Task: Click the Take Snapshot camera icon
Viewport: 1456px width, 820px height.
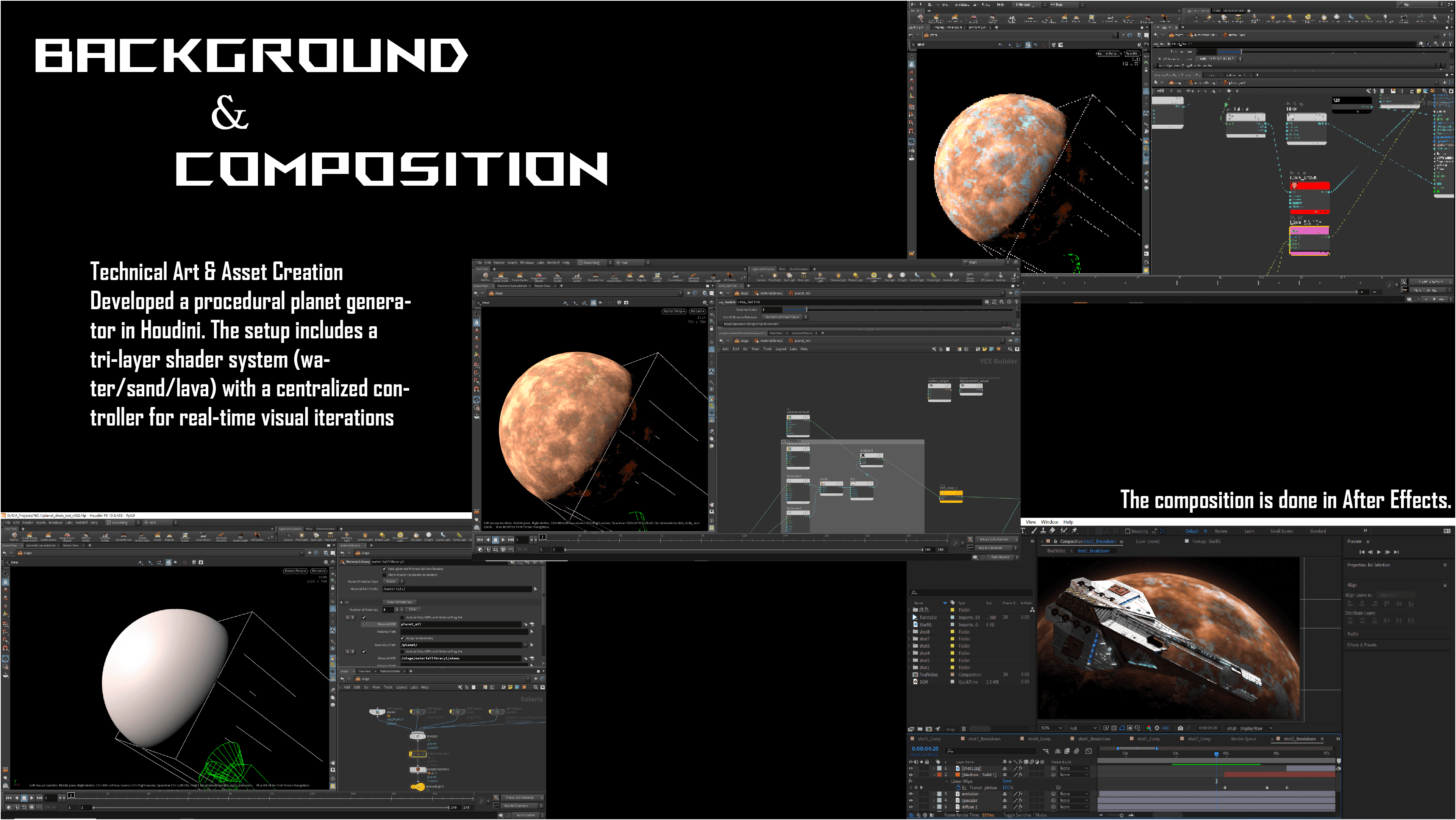Action: click(1180, 728)
